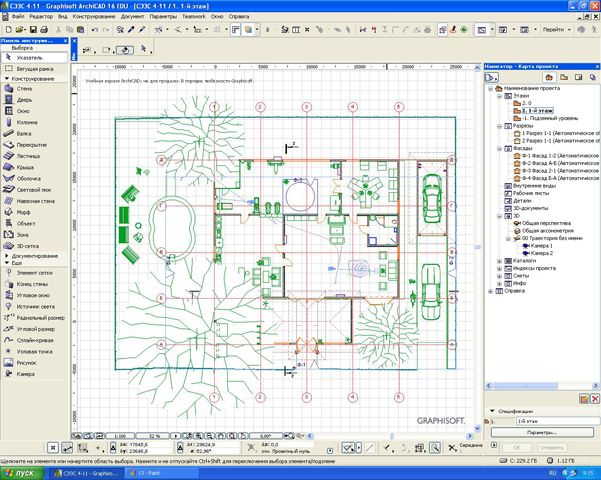Click the Windows Пуск start button
Viewport: 601px width, 480px height.
22,473
